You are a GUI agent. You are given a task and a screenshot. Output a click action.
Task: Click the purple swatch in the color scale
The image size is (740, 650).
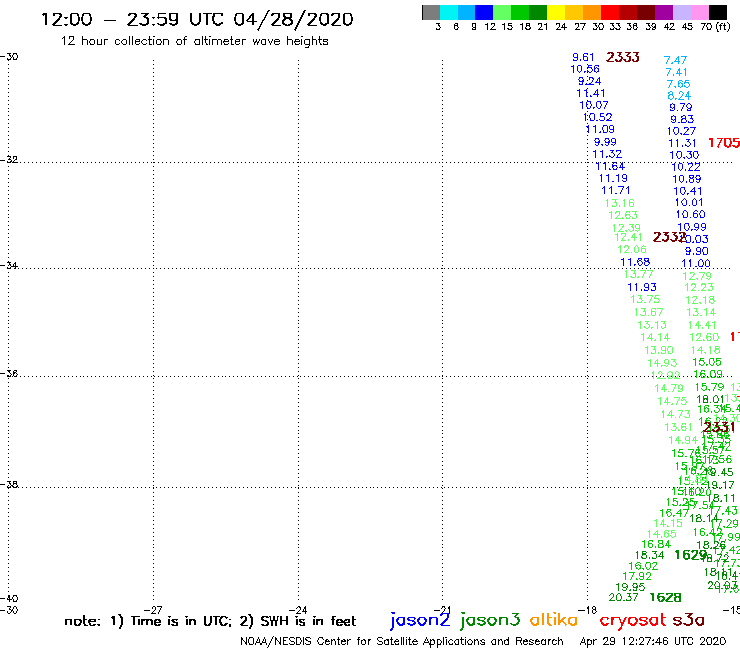coord(663,12)
